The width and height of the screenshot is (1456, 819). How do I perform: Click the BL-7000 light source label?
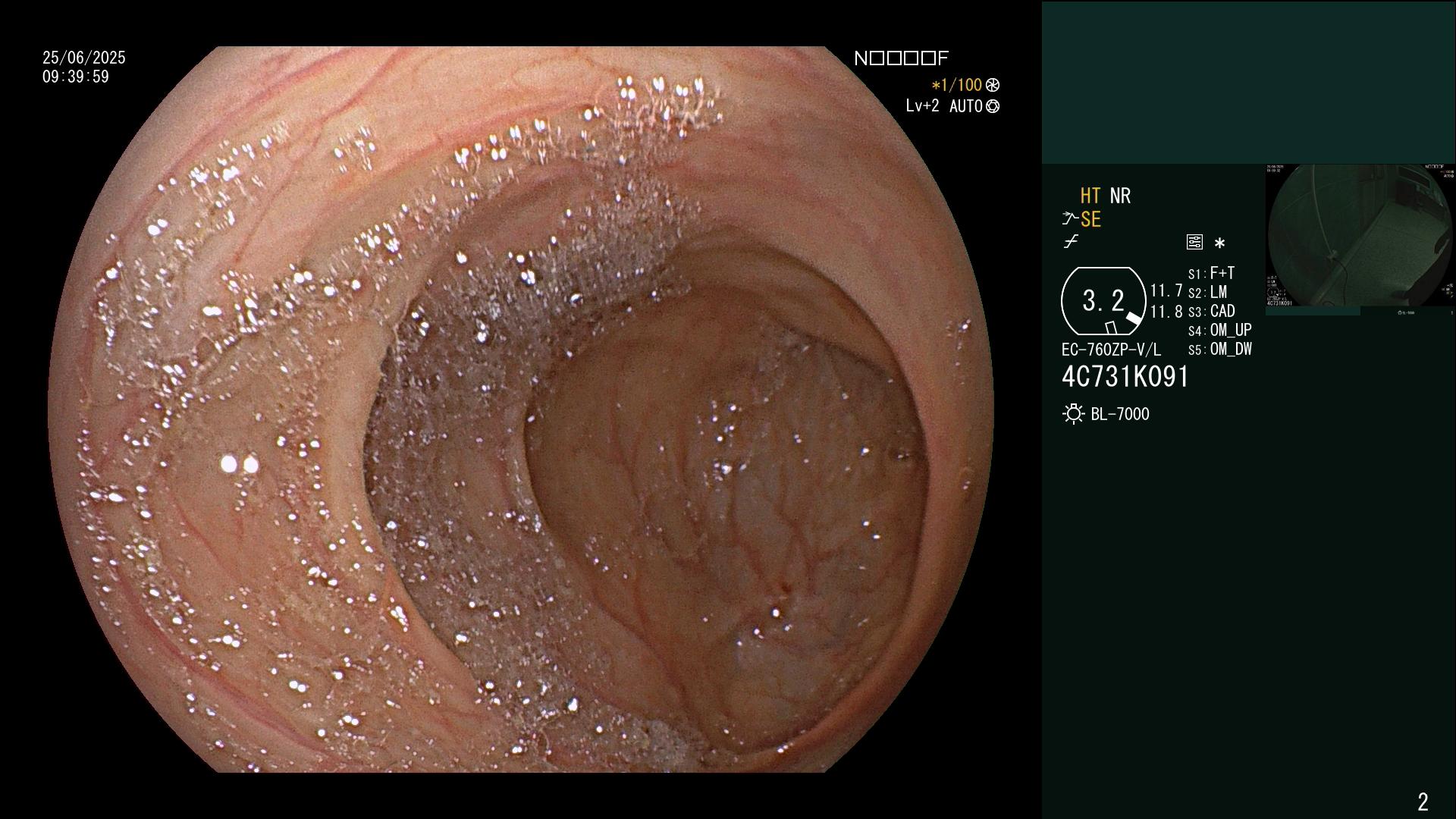tap(1120, 414)
